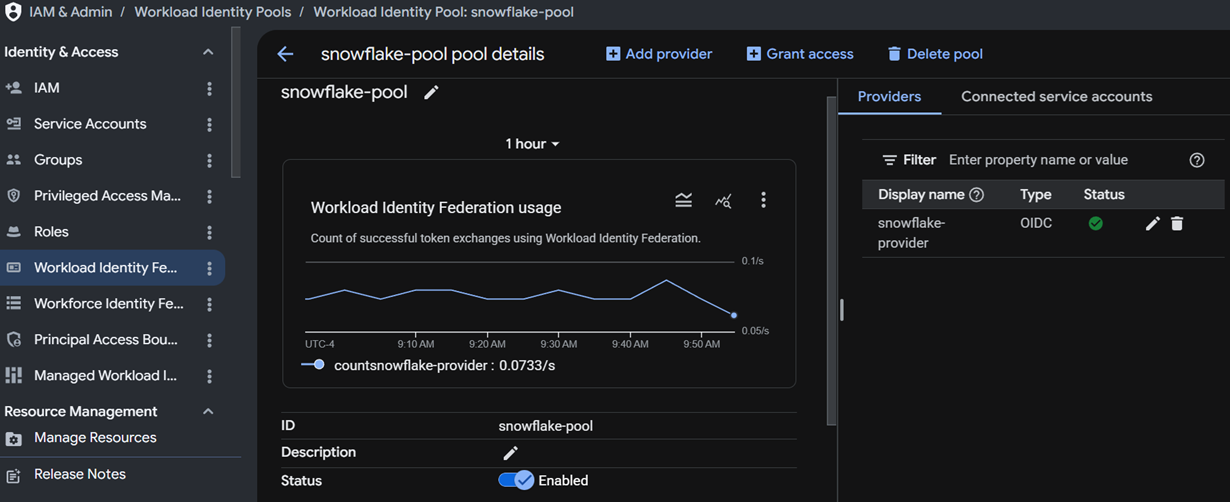Image resolution: width=1230 pixels, height=502 pixels.
Task: Toggle the pool Status Enabled switch
Action: (x=516, y=481)
